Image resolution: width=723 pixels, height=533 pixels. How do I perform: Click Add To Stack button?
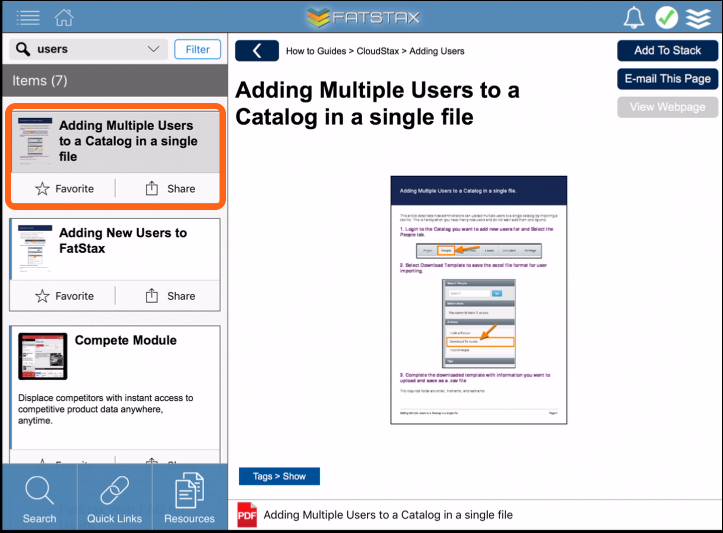tap(667, 51)
